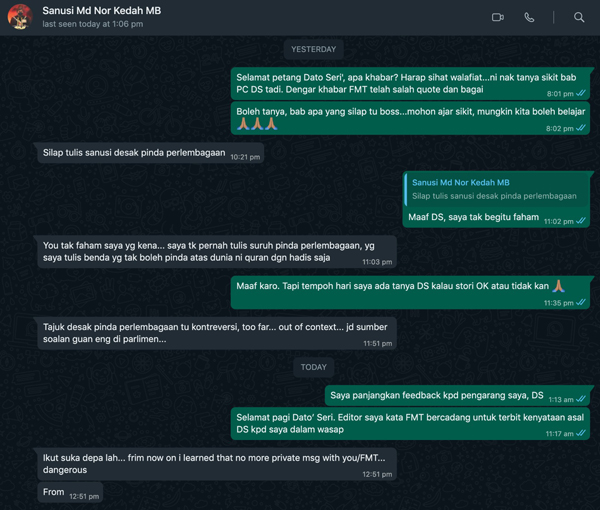Click Sanusi Md Nor Kedah MB profile picture
Image resolution: width=600 pixels, height=510 pixels.
click(x=20, y=17)
